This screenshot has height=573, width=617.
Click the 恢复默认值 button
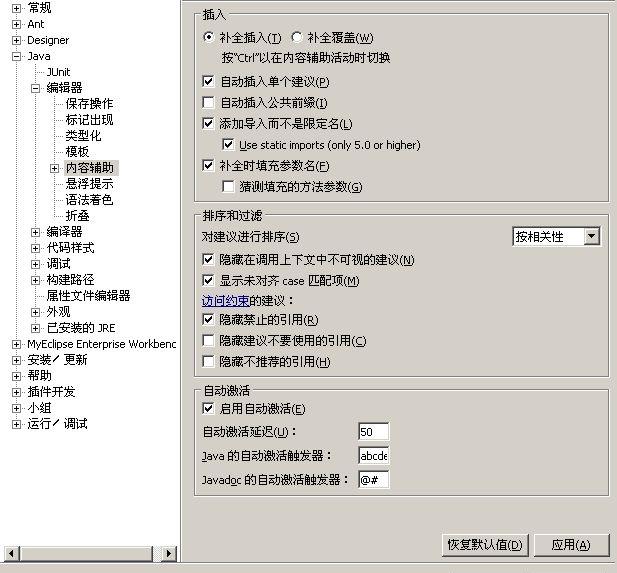(485, 545)
